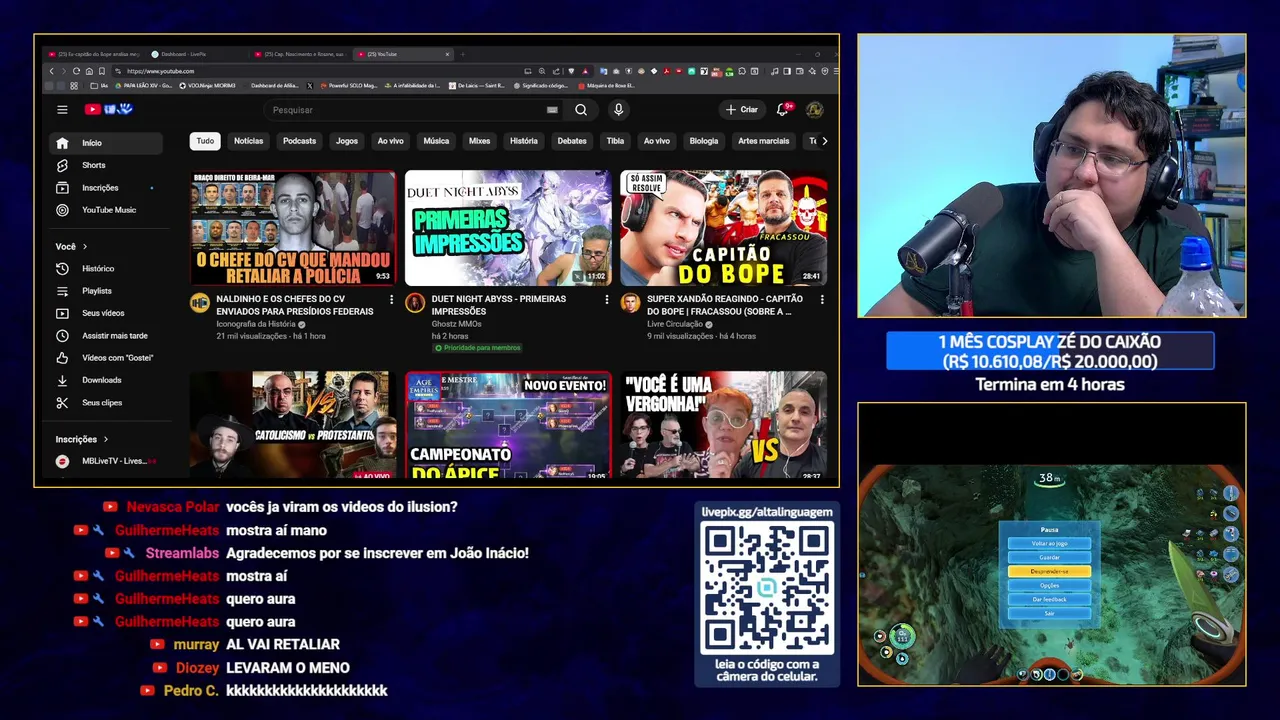Image resolution: width=1280 pixels, height=720 pixels.
Task: Select the Artes marciais filter chip
Action: (764, 141)
